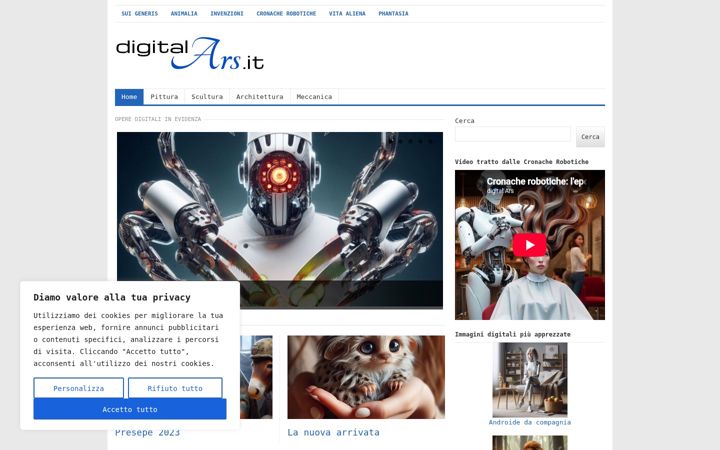Open the Sui Generis category
This screenshot has width=720, height=450.
click(x=140, y=14)
